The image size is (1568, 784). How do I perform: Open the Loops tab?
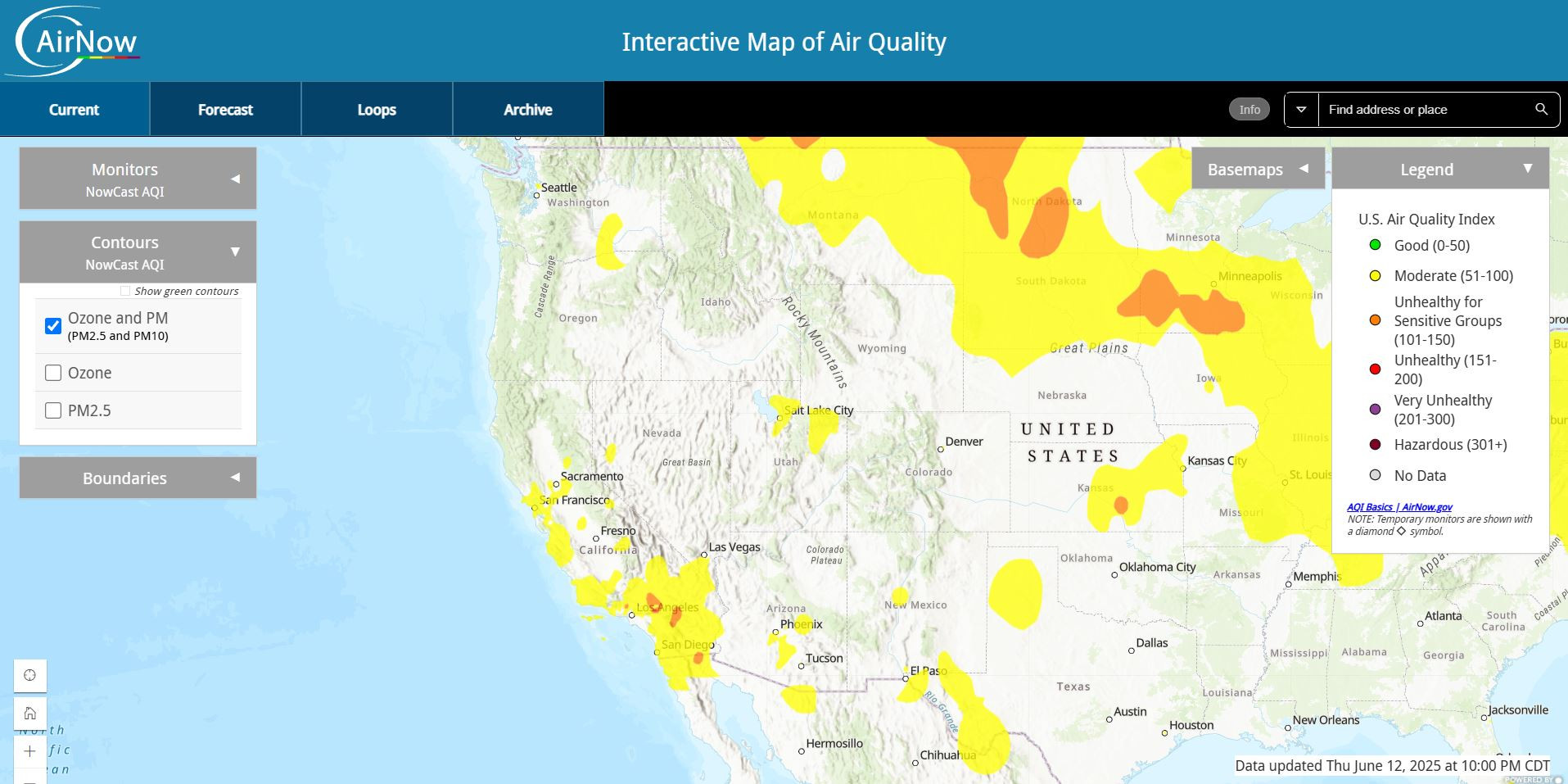[x=377, y=109]
